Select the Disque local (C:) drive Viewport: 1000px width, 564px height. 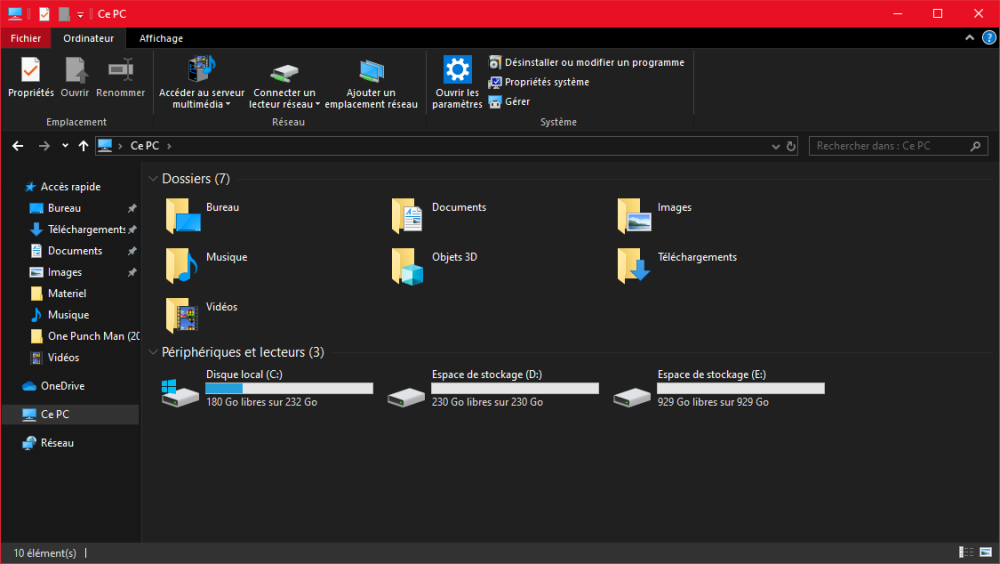pos(268,388)
